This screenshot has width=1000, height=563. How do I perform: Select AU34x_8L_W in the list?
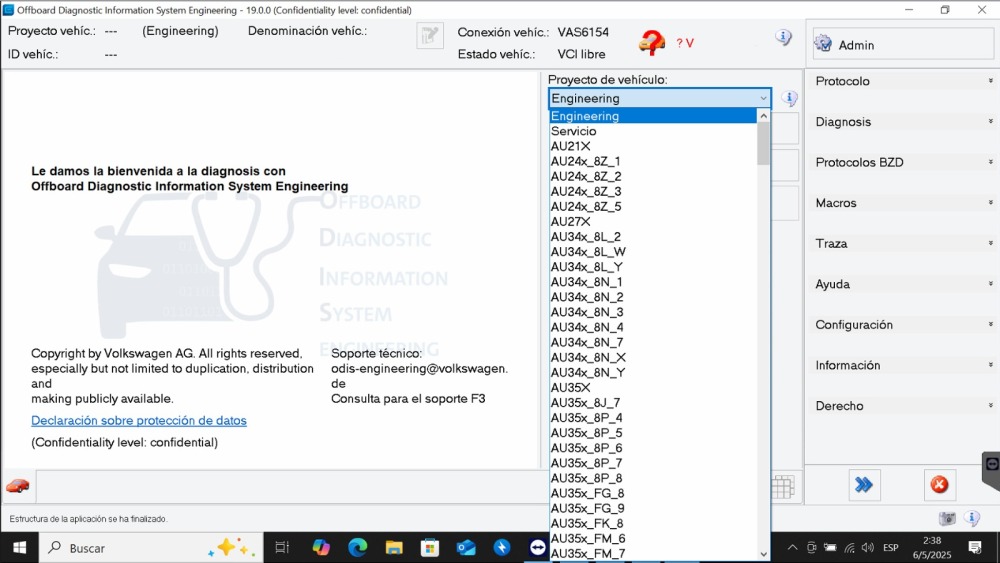(x=653, y=252)
